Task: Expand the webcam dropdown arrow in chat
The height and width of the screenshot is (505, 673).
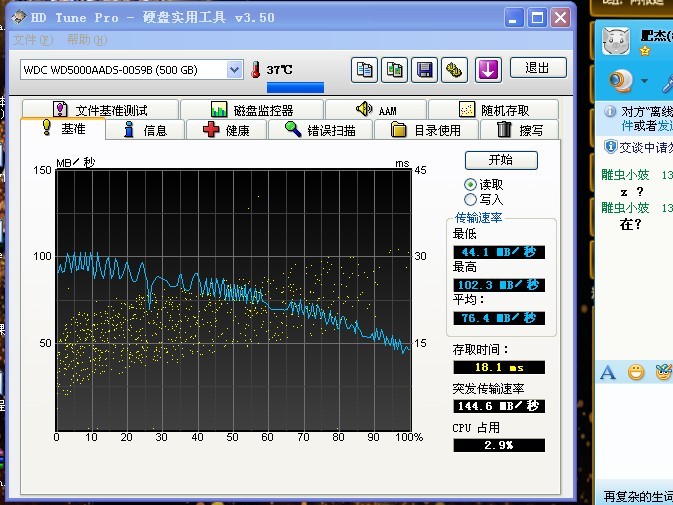Action: (644, 81)
